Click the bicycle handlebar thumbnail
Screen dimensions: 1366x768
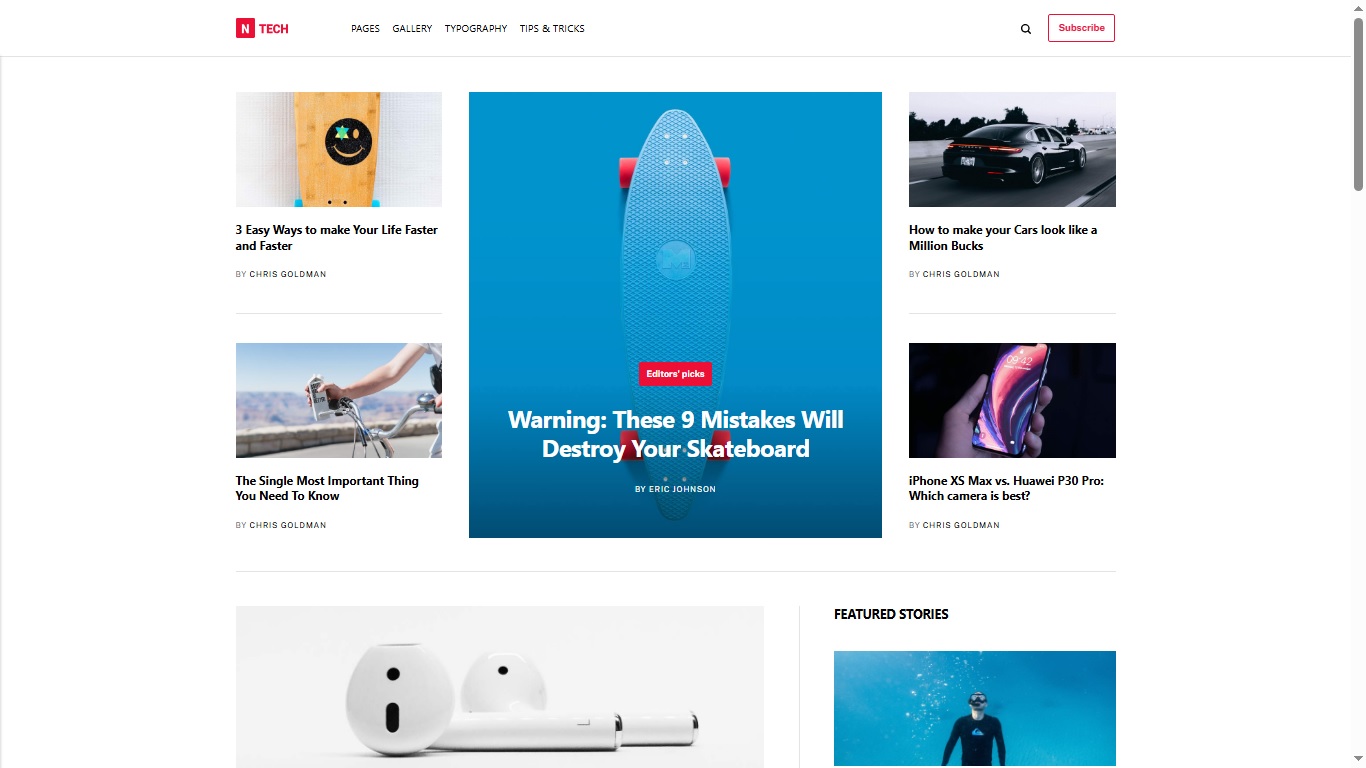[339, 400]
